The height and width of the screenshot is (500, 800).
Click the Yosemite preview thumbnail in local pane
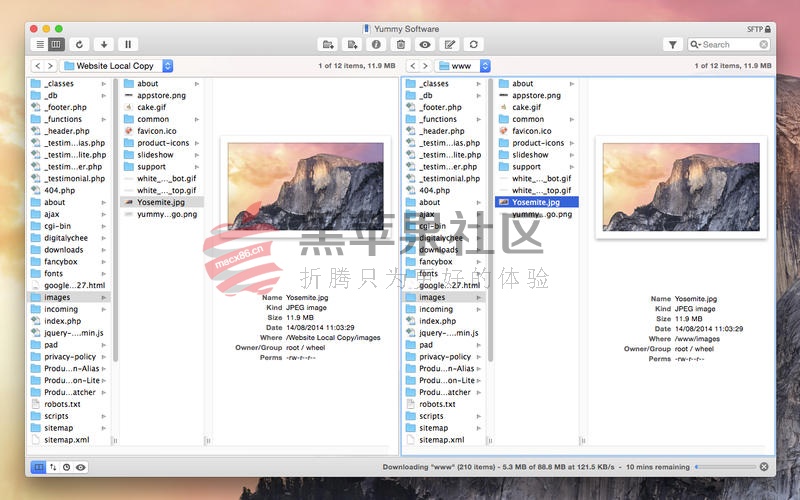[306, 186]
